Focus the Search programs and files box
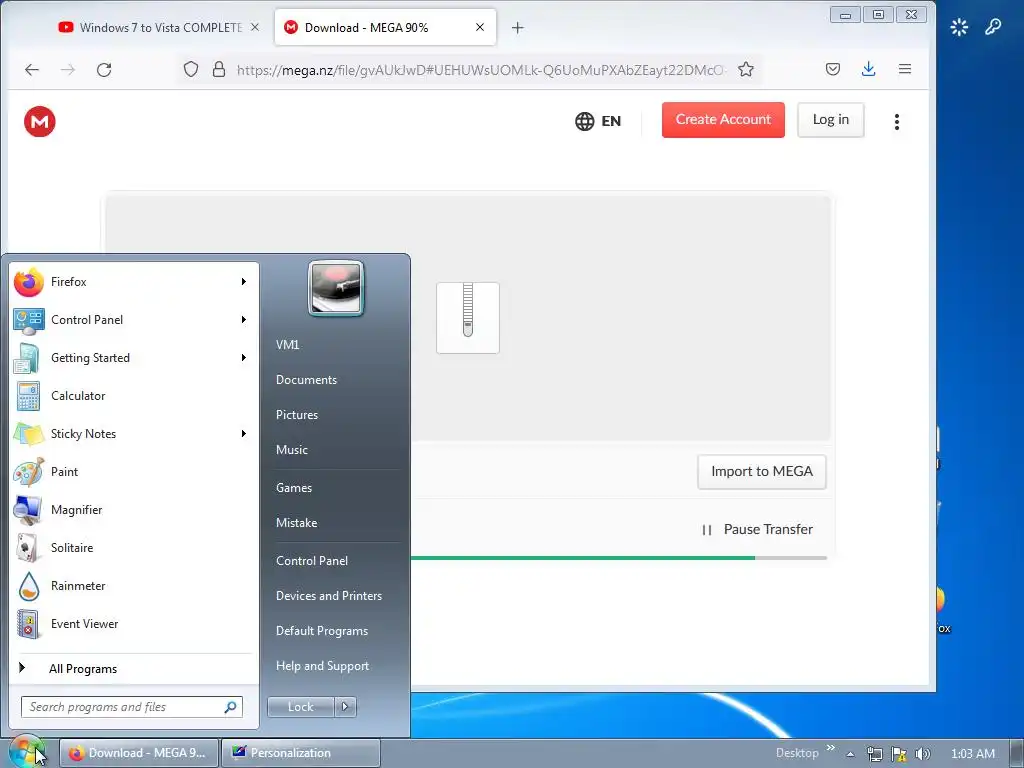1024x768 pixels. point(132,707)
